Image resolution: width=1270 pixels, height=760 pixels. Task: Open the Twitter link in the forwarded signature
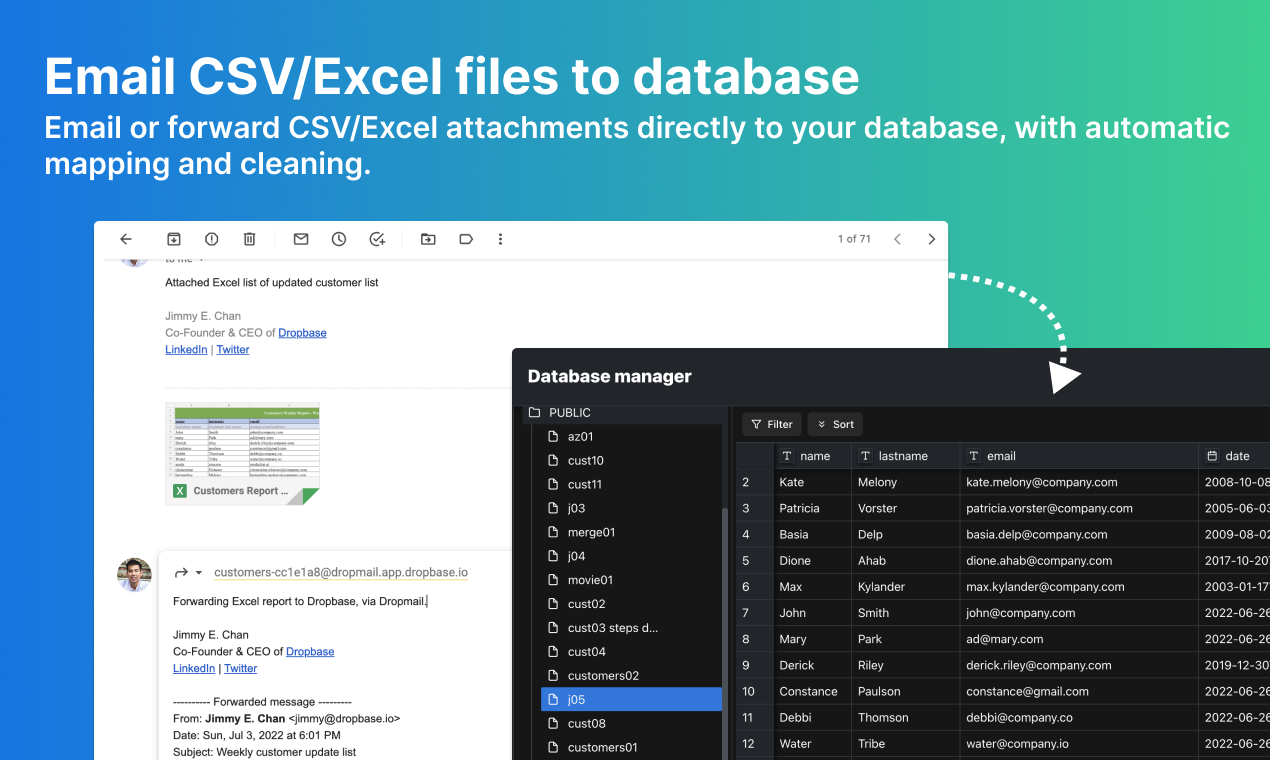click(x=241, y=668)
